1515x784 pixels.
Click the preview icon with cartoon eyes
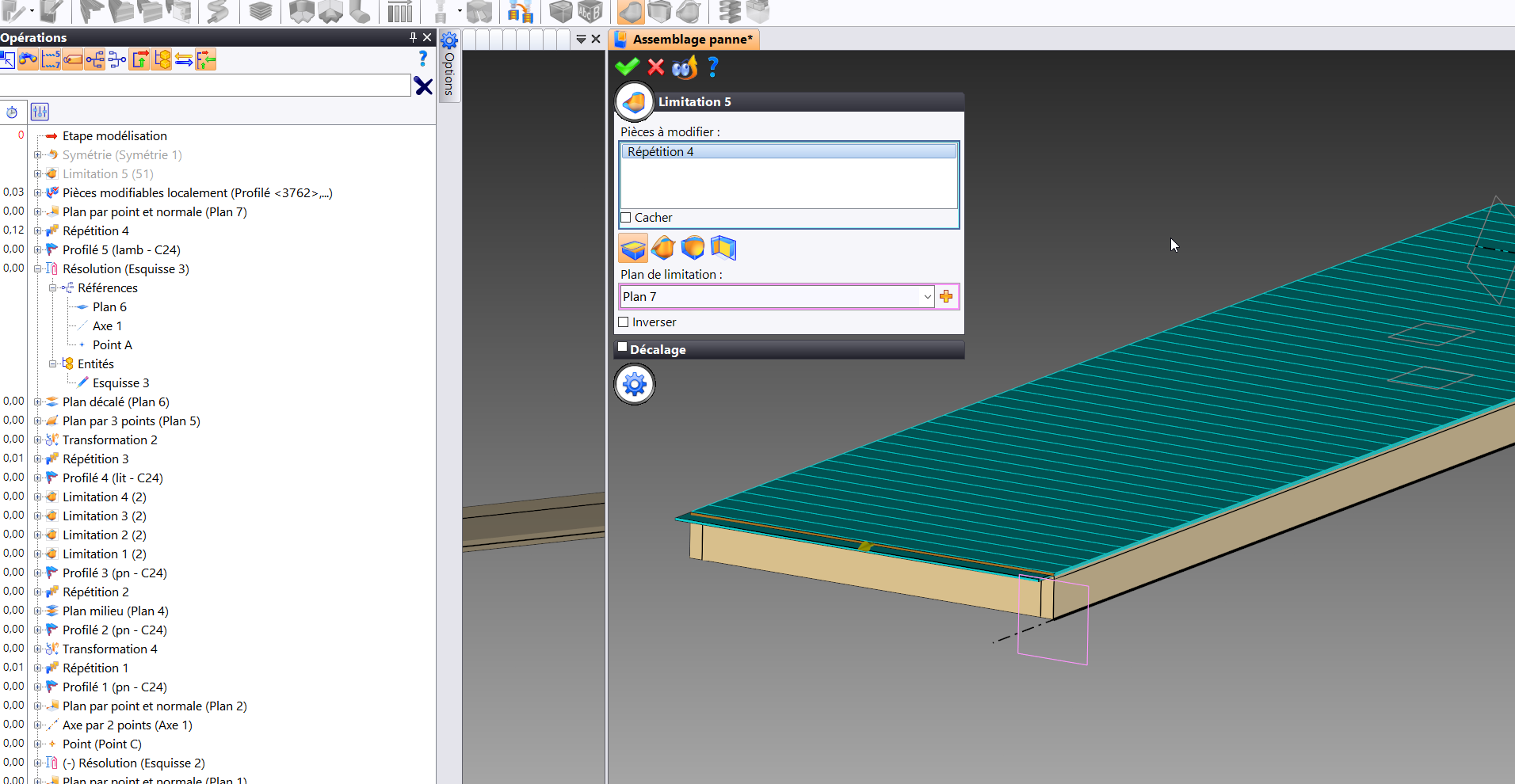click(x=685, y=67)
